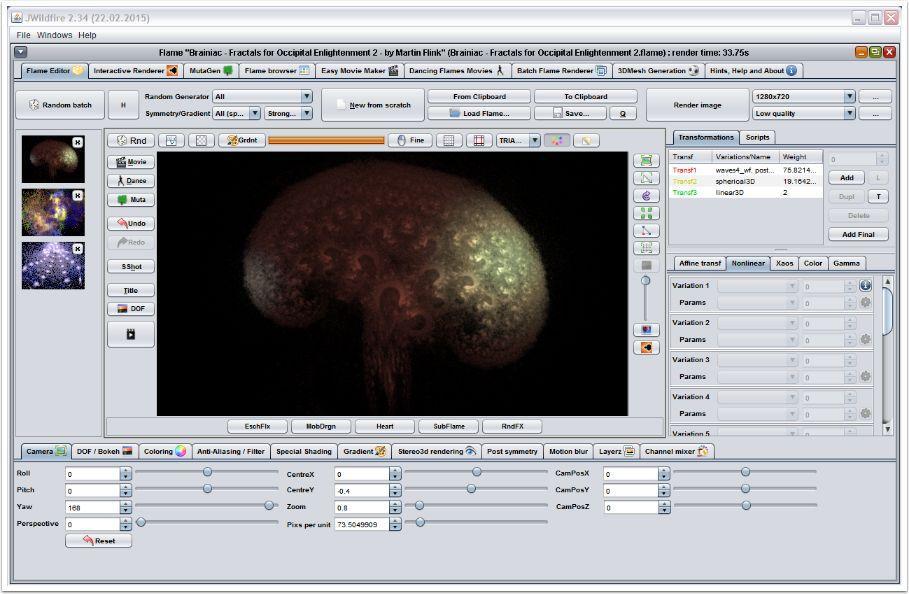The image size is (909, 594).
Task: Toggle the four green squares icon
Action: click(x=646, y=213)
